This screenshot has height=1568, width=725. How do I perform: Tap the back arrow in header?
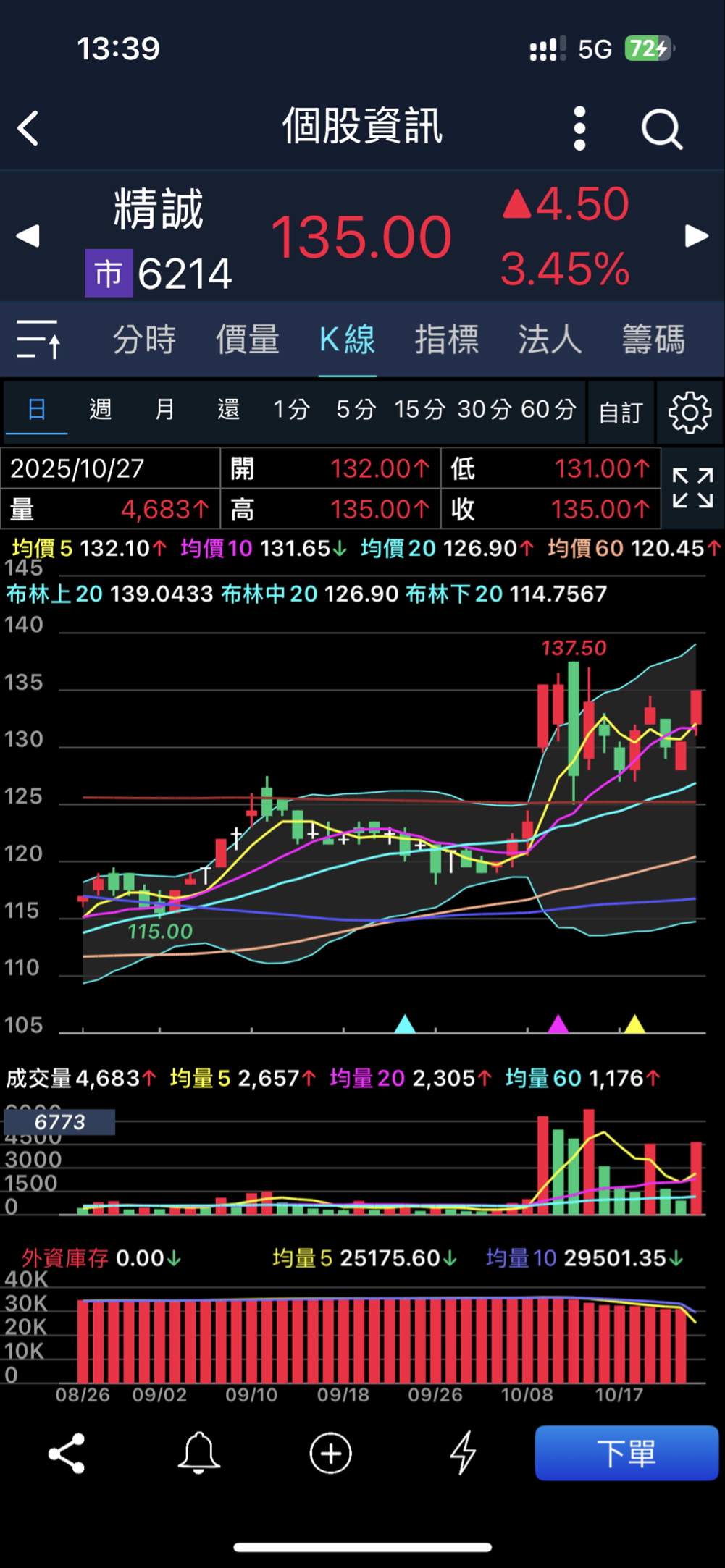click(28, 129)
